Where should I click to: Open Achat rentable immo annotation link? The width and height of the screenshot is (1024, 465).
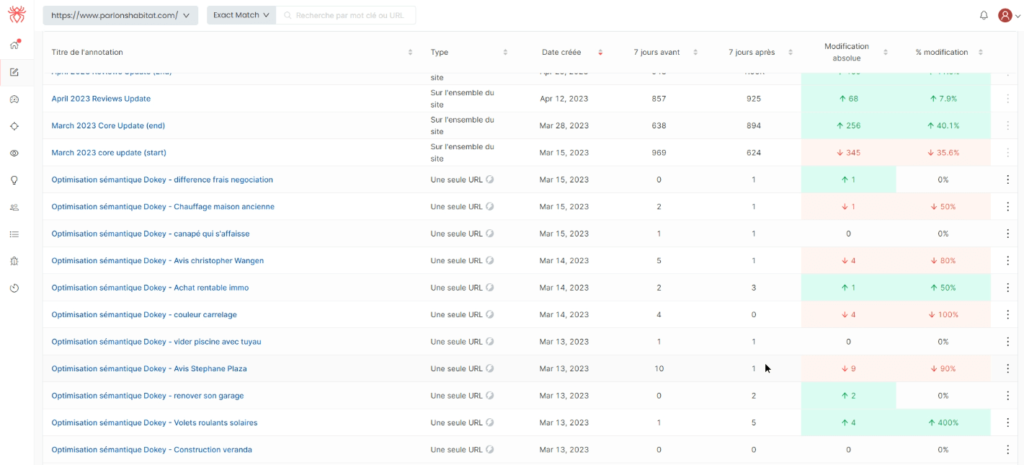point(150,287)
